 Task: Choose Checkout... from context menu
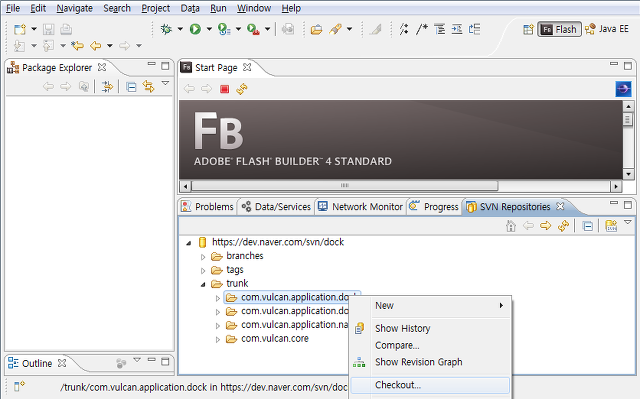431,385
